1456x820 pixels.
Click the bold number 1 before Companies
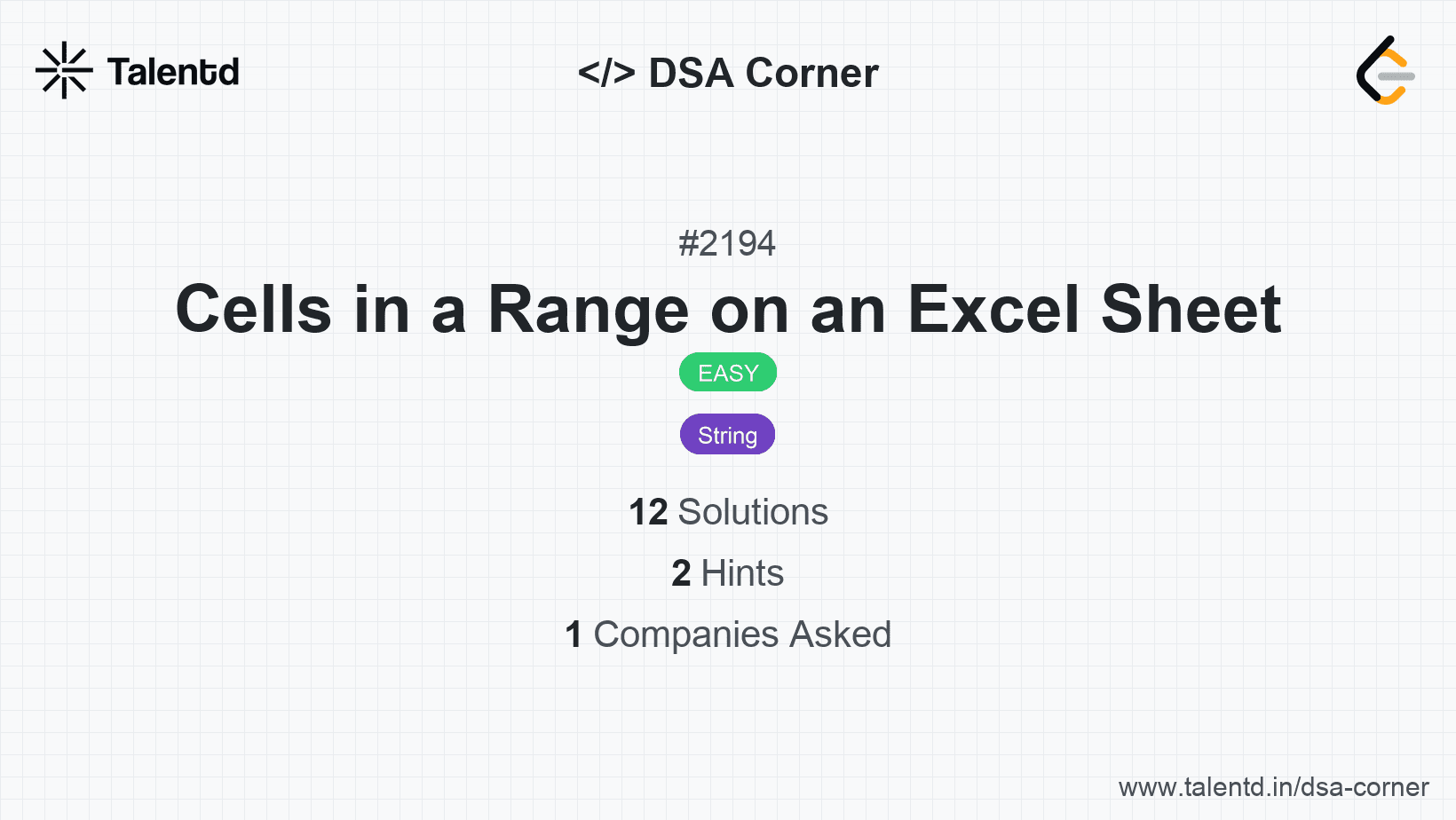(x=574, y=635)
